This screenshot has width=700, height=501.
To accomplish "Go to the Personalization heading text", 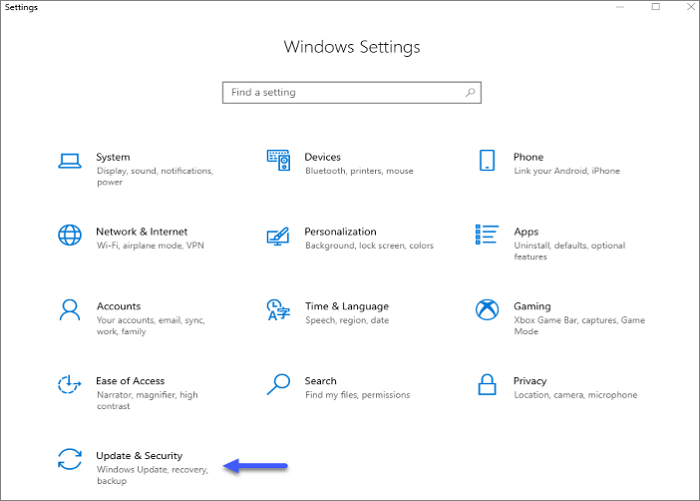I will [340, 232].
